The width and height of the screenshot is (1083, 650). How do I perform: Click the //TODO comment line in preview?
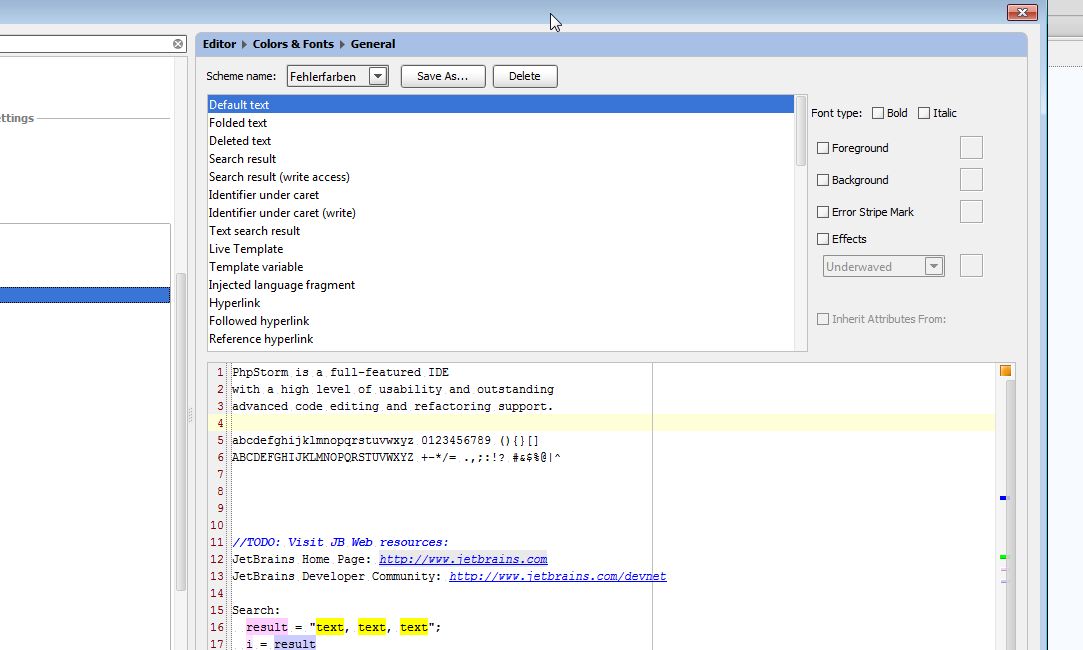pos(341,542)
